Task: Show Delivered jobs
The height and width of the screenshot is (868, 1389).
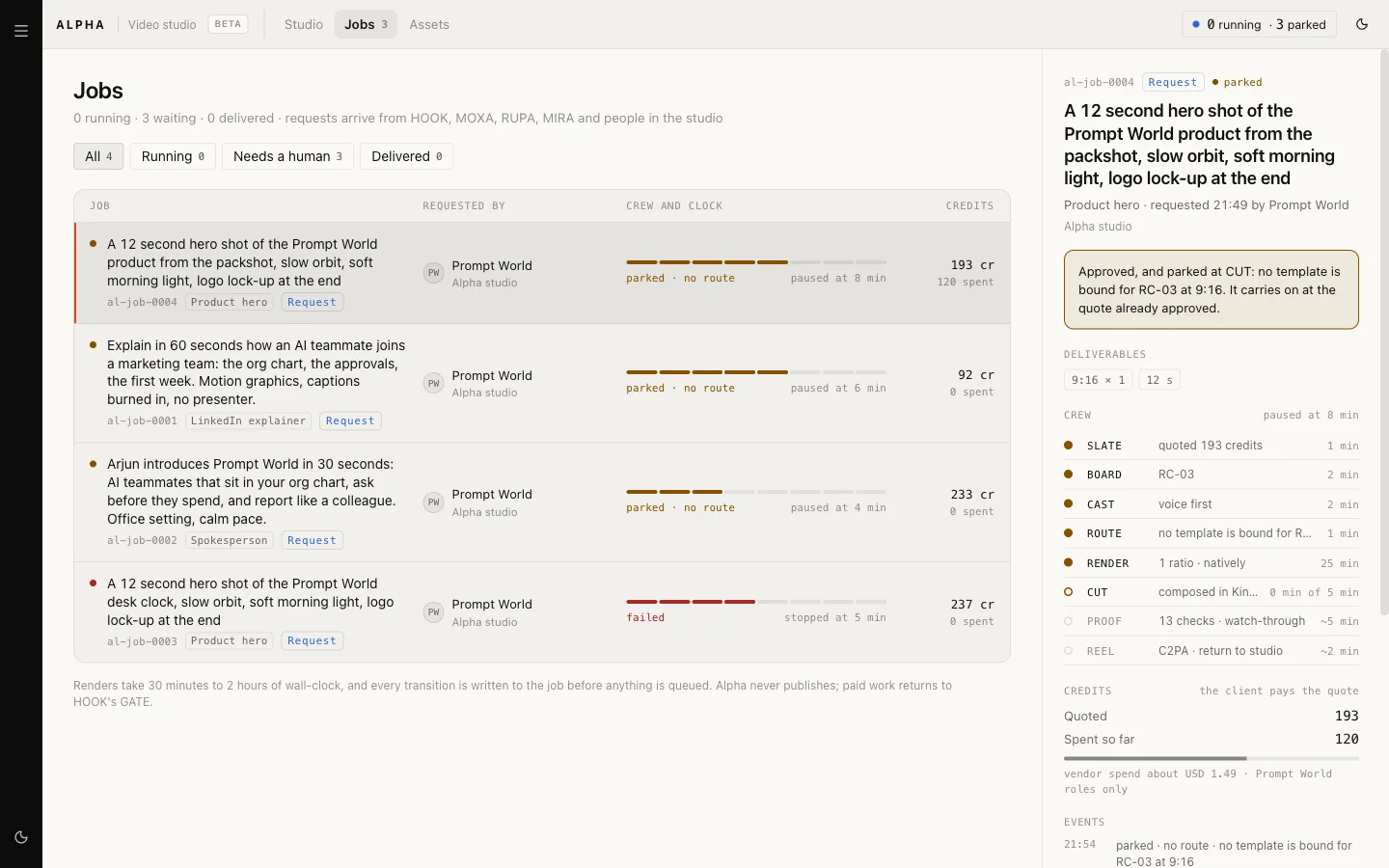Action: coord(407,156)
